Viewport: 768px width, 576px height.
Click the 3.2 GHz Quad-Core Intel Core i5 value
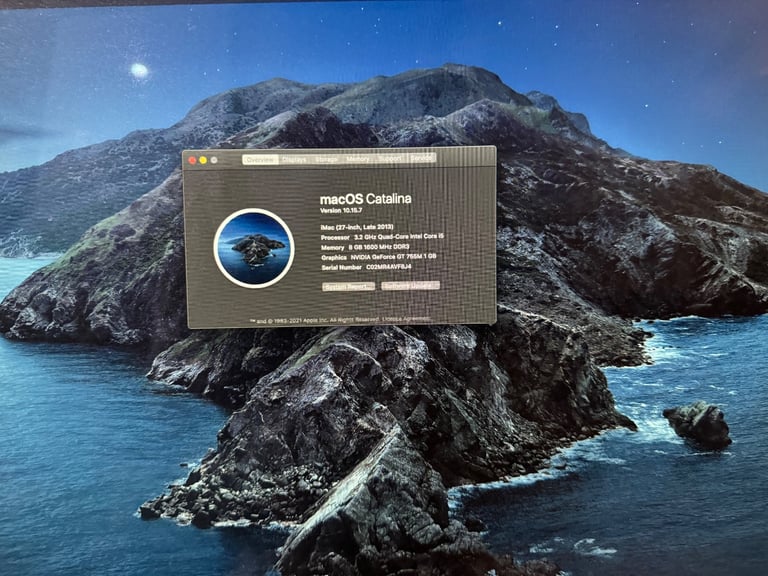tap(399, 237)
